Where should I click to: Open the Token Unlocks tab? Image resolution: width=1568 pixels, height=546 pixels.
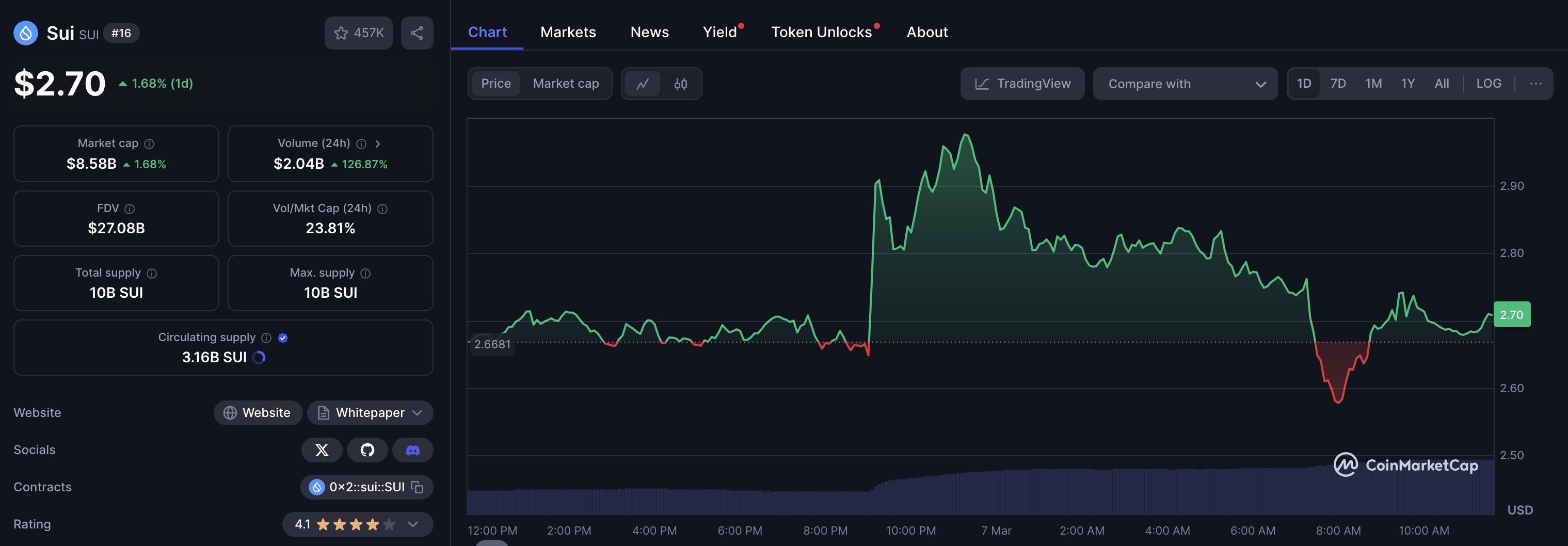point(821,33)
